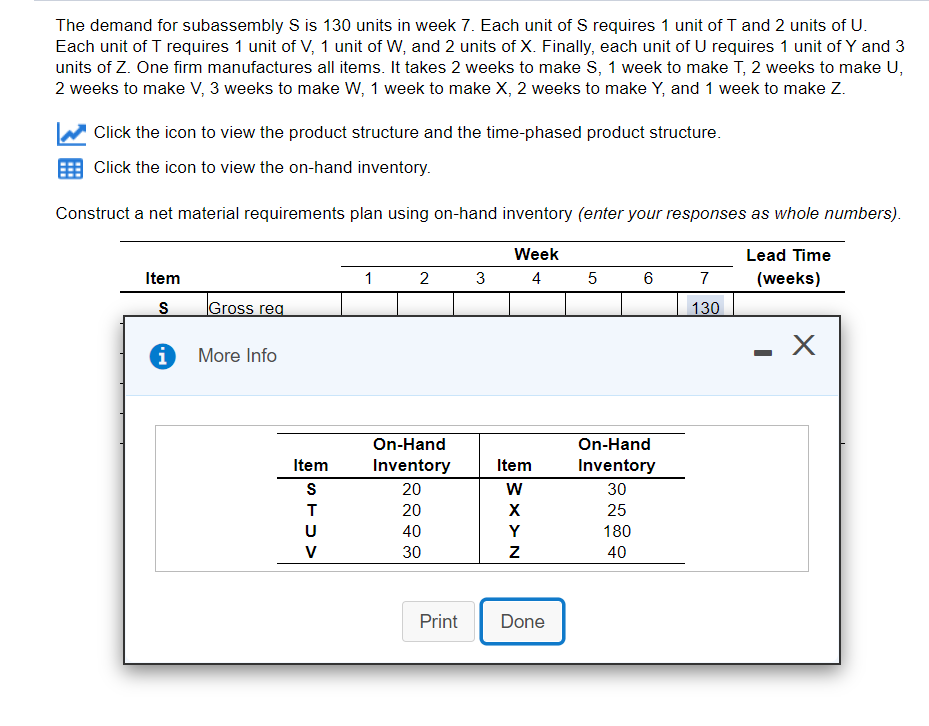The width and height of the screenshot is (929, 726).
Task: Click item S inventory value 20
Action: (x=411, y=489)
